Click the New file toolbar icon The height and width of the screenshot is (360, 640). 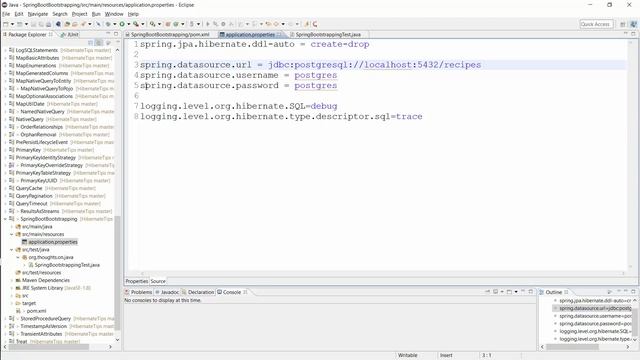[x=6, y=24]
